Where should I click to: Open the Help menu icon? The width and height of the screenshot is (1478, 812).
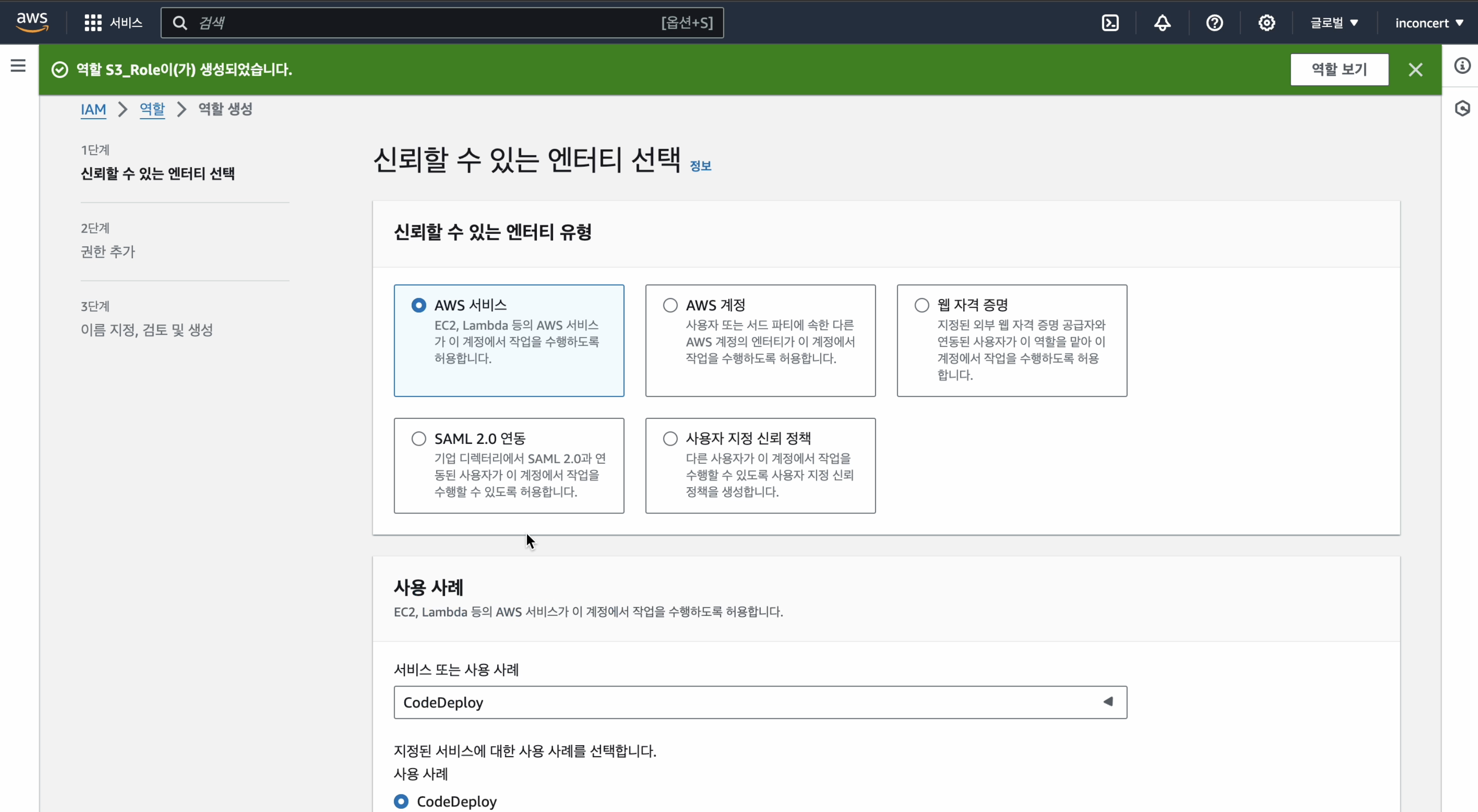(1214, 22)
